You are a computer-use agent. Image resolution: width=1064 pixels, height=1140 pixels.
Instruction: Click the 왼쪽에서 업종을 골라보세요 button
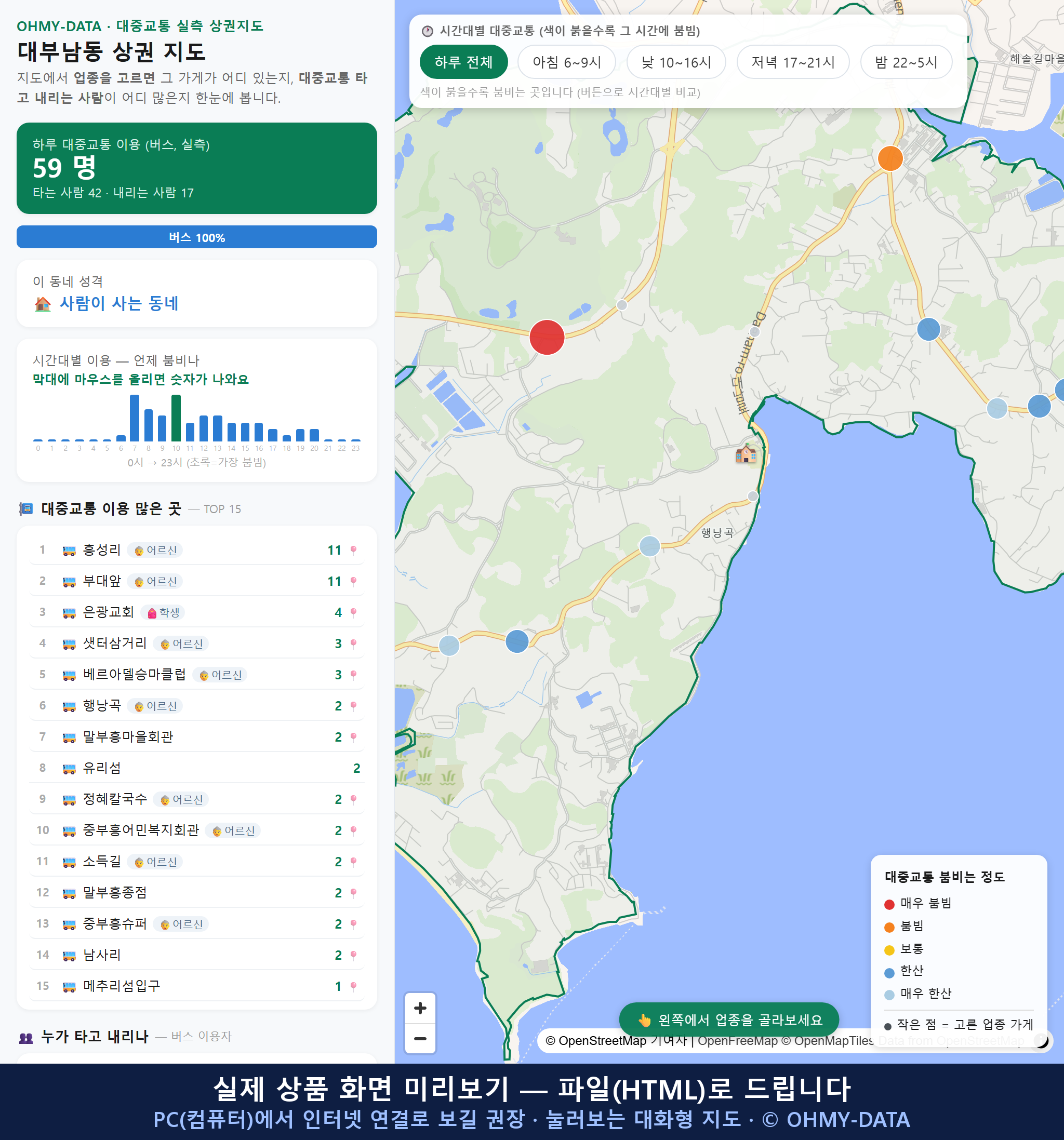point(729,1020)
